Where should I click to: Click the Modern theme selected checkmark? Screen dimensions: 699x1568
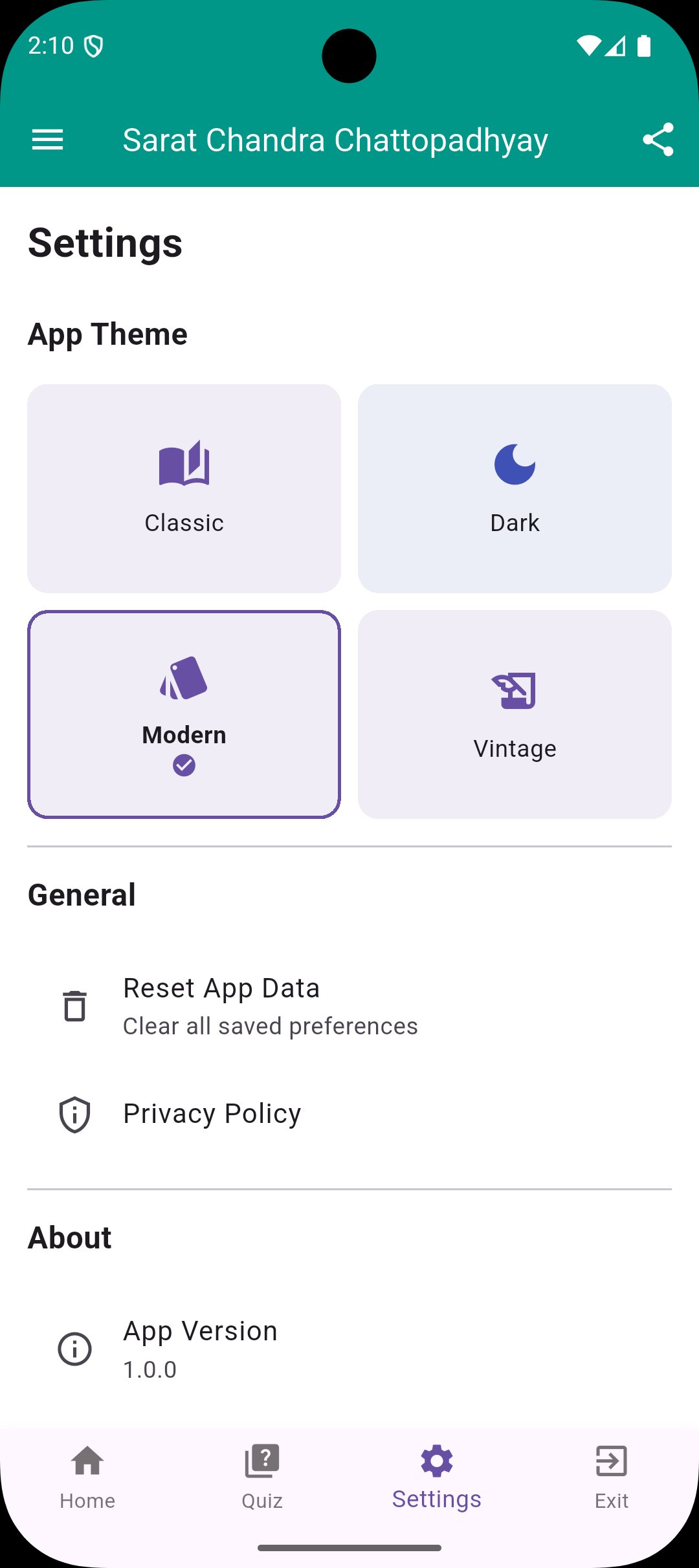184,766
